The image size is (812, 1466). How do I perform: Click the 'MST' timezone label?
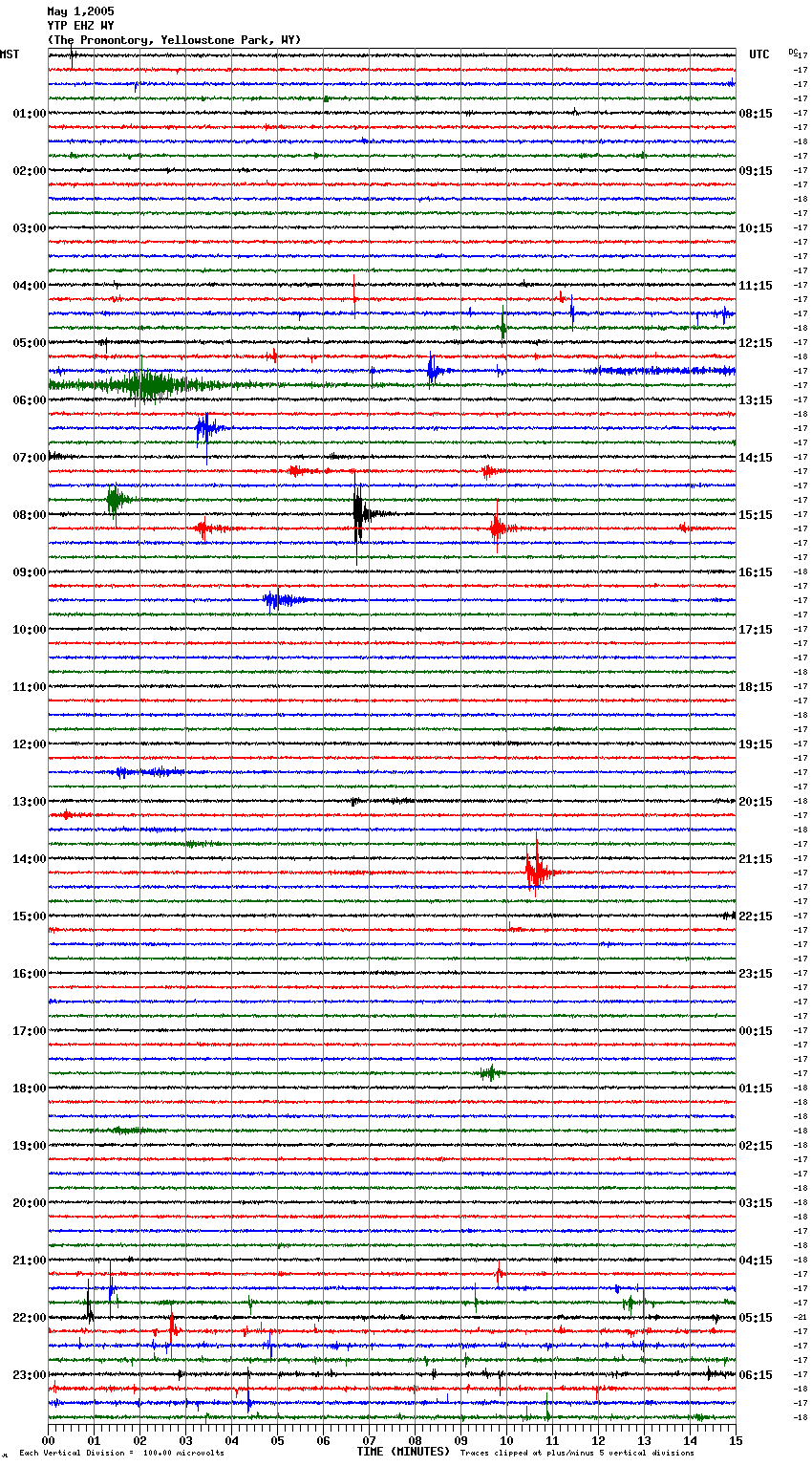10,54
